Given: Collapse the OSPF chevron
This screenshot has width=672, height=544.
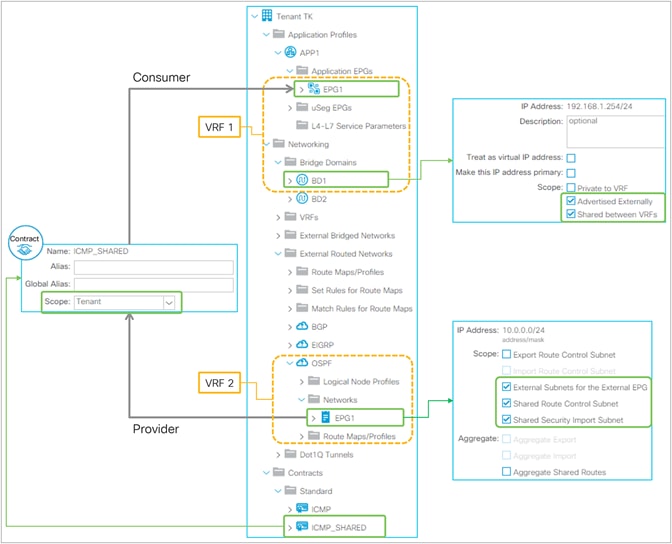Looking at the screenshot, I should [290, 363].
